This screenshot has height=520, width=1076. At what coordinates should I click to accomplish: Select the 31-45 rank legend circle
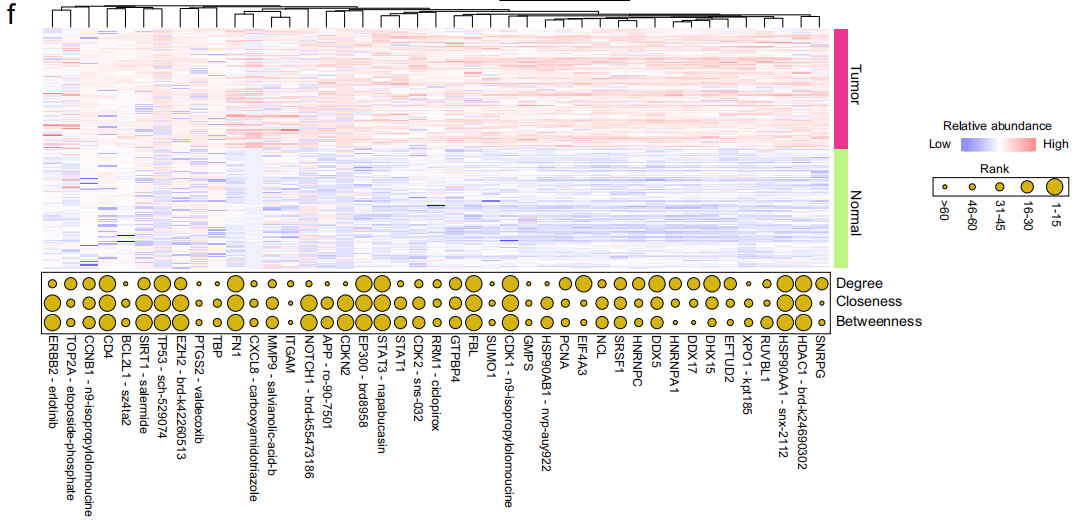click(997, 187)
